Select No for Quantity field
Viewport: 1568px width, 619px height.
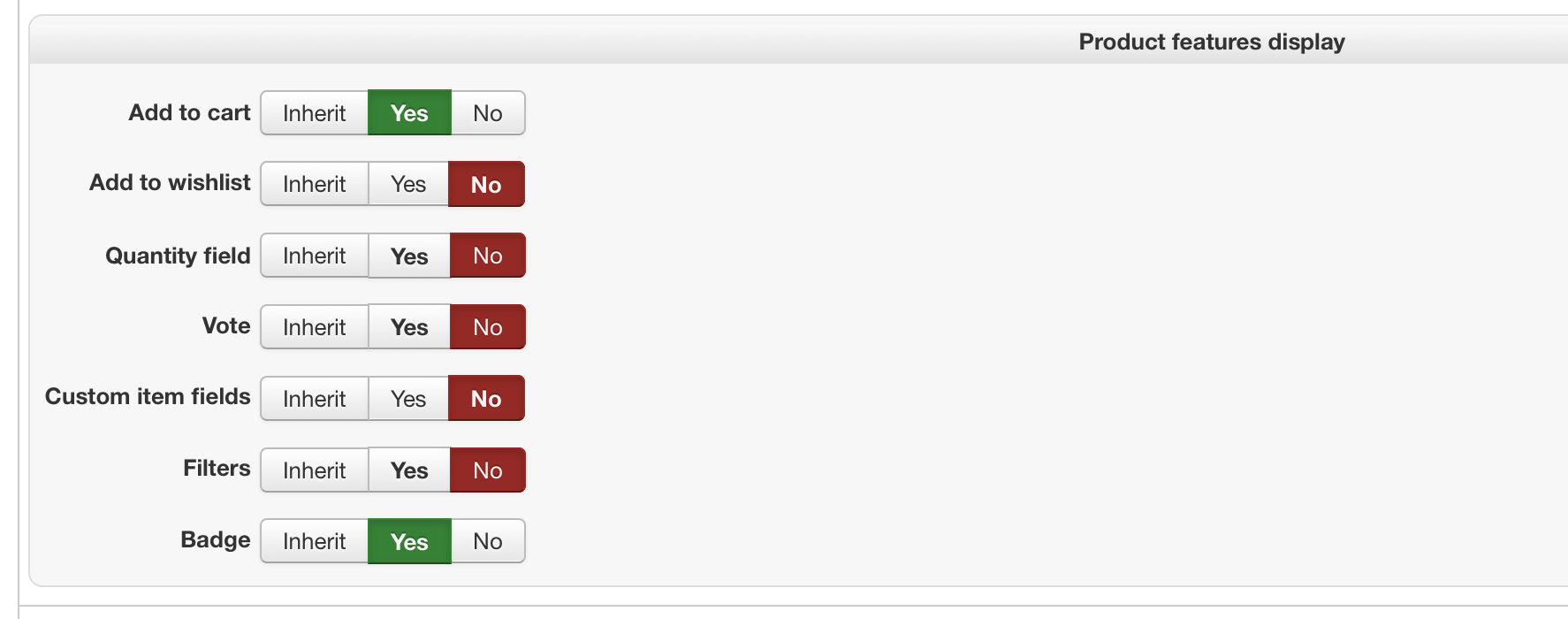click(488, 256)
